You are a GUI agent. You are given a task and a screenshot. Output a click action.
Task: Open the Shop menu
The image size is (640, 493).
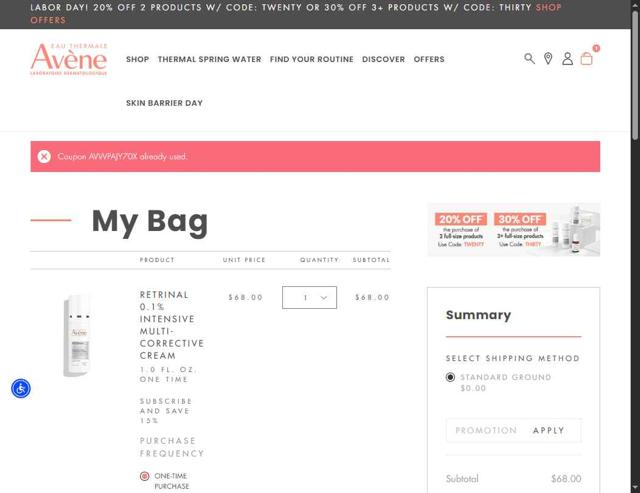tap(138, 59)
